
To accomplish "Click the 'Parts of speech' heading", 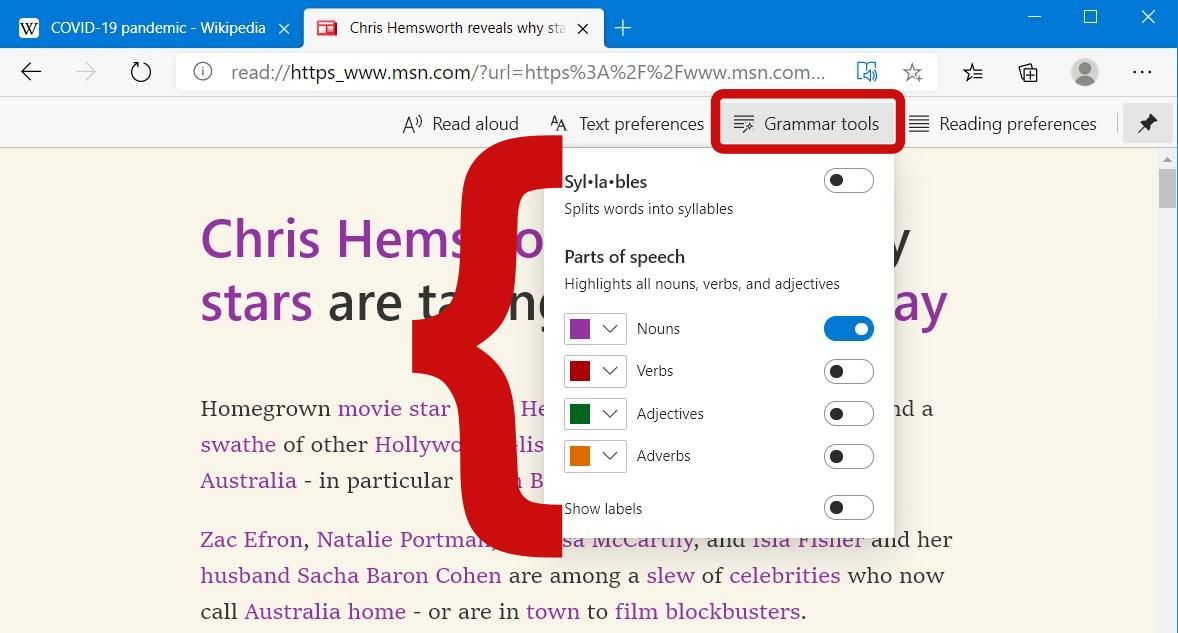I will pos(624,257).
